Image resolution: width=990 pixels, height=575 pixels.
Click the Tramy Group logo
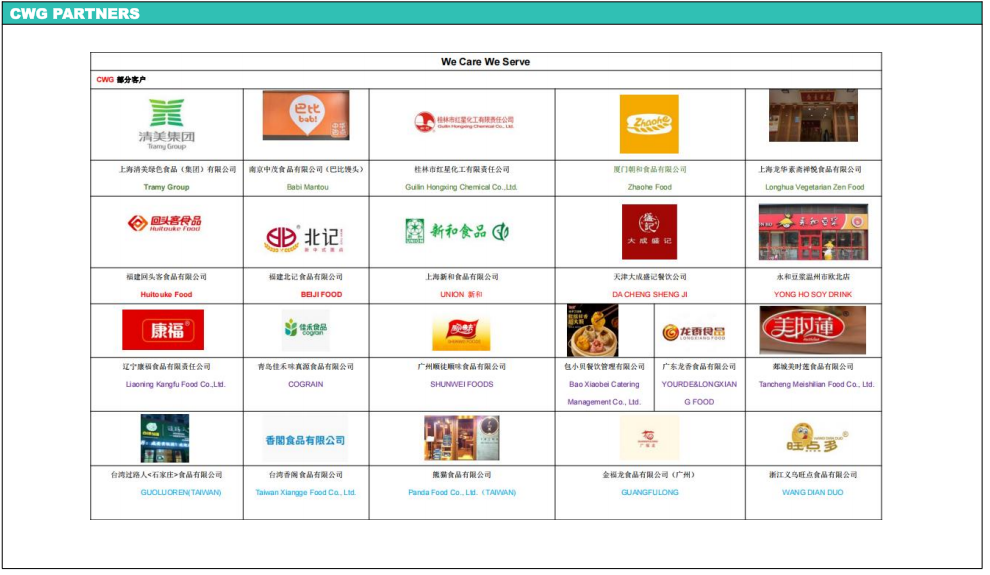coord(166,124)
